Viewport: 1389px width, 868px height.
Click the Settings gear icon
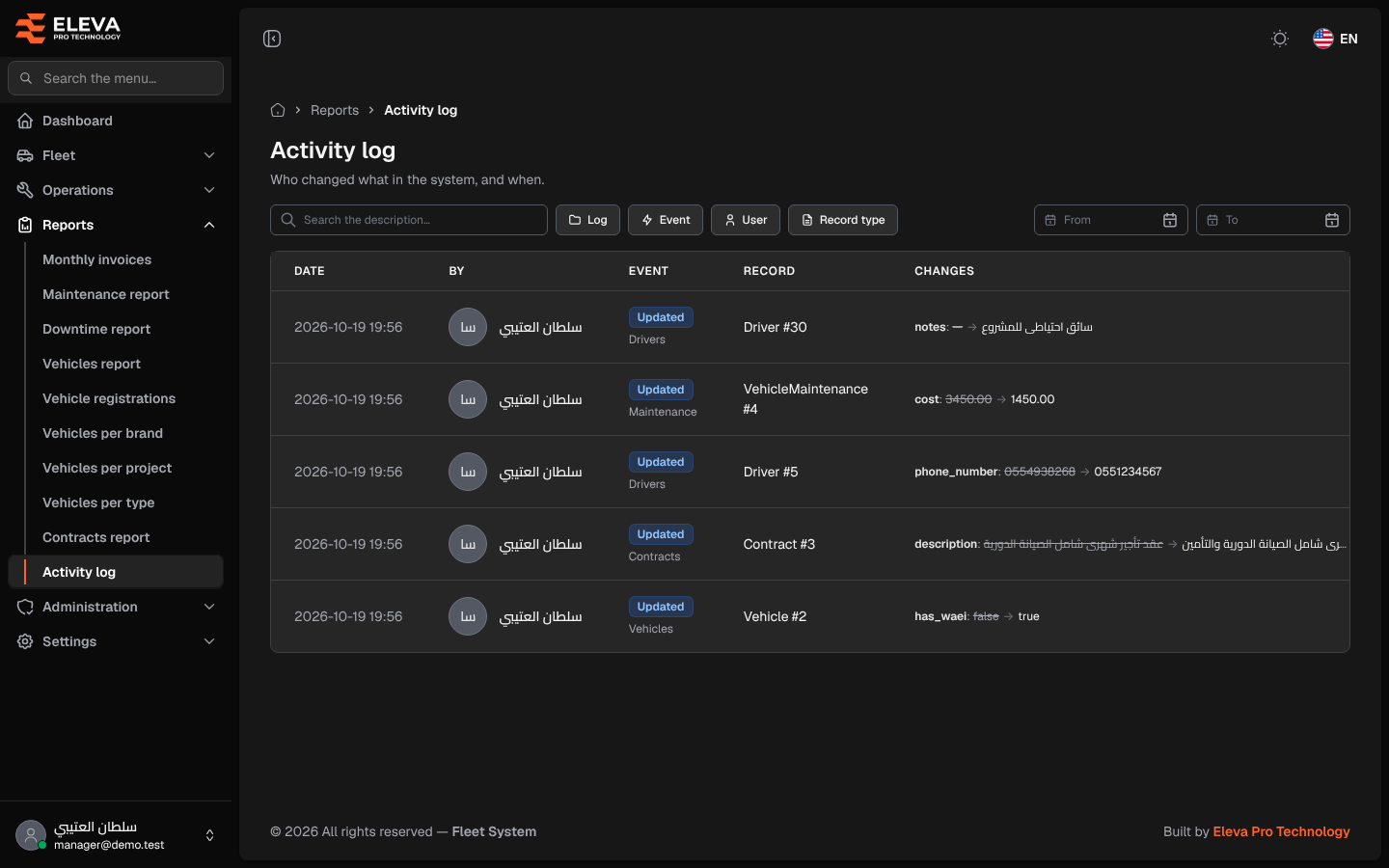(25, 641)
